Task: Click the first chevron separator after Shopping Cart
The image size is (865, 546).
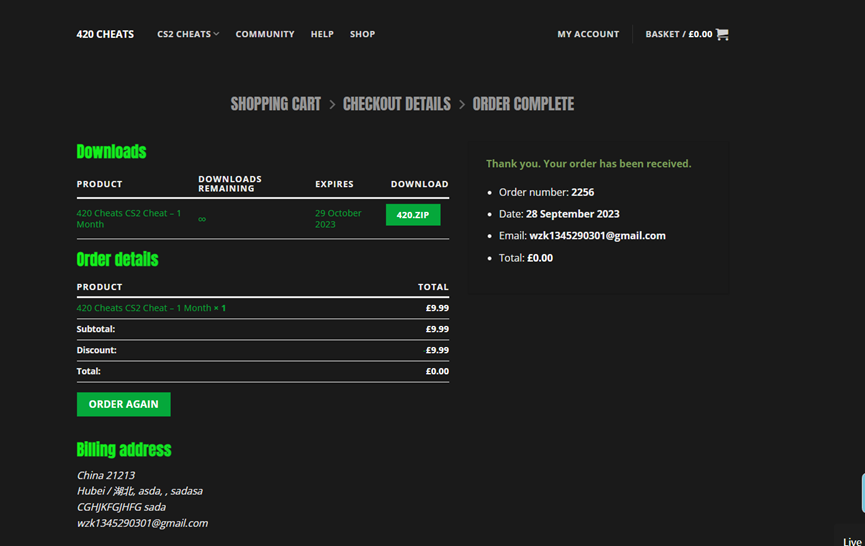Action: [x=332, y=104]
